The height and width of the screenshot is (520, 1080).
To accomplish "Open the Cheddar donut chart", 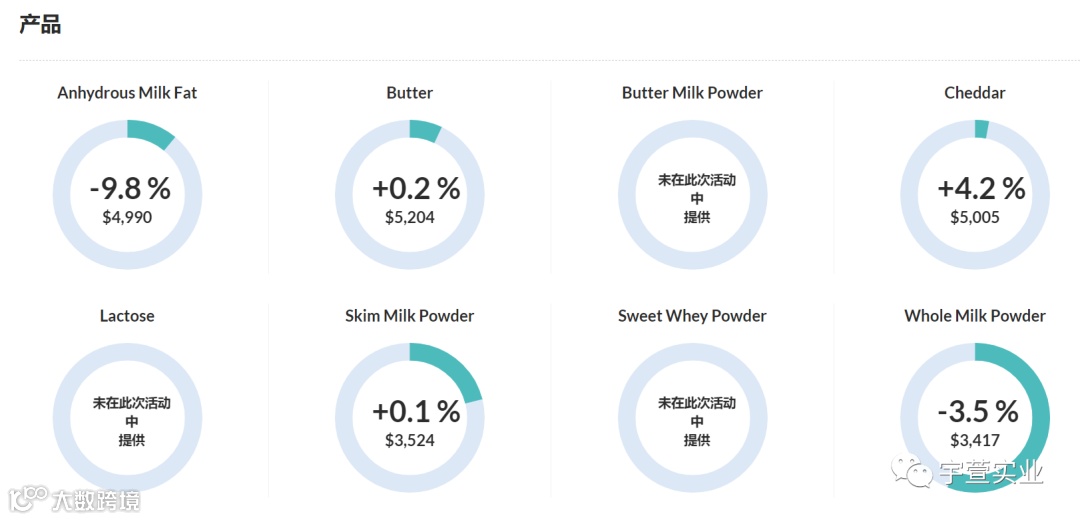I will (x=975, y=194).
